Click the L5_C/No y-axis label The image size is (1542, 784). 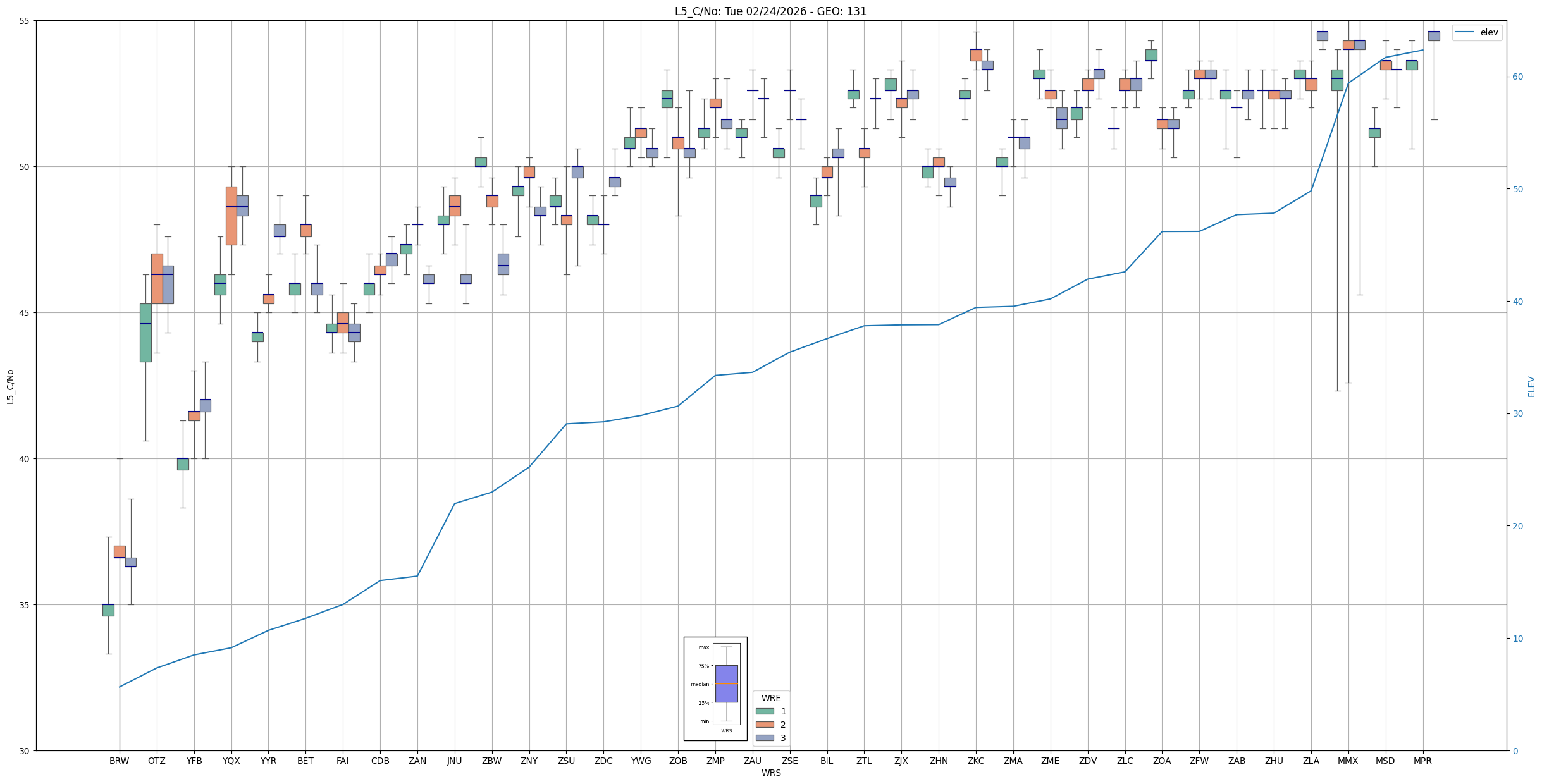click(10, 386)
